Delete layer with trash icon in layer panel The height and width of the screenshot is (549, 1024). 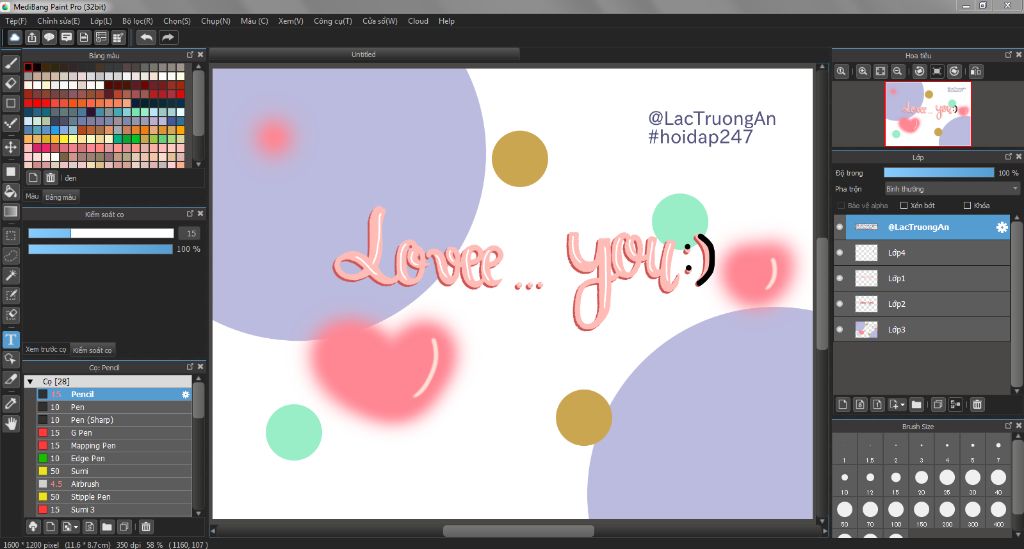click(977, 405)
